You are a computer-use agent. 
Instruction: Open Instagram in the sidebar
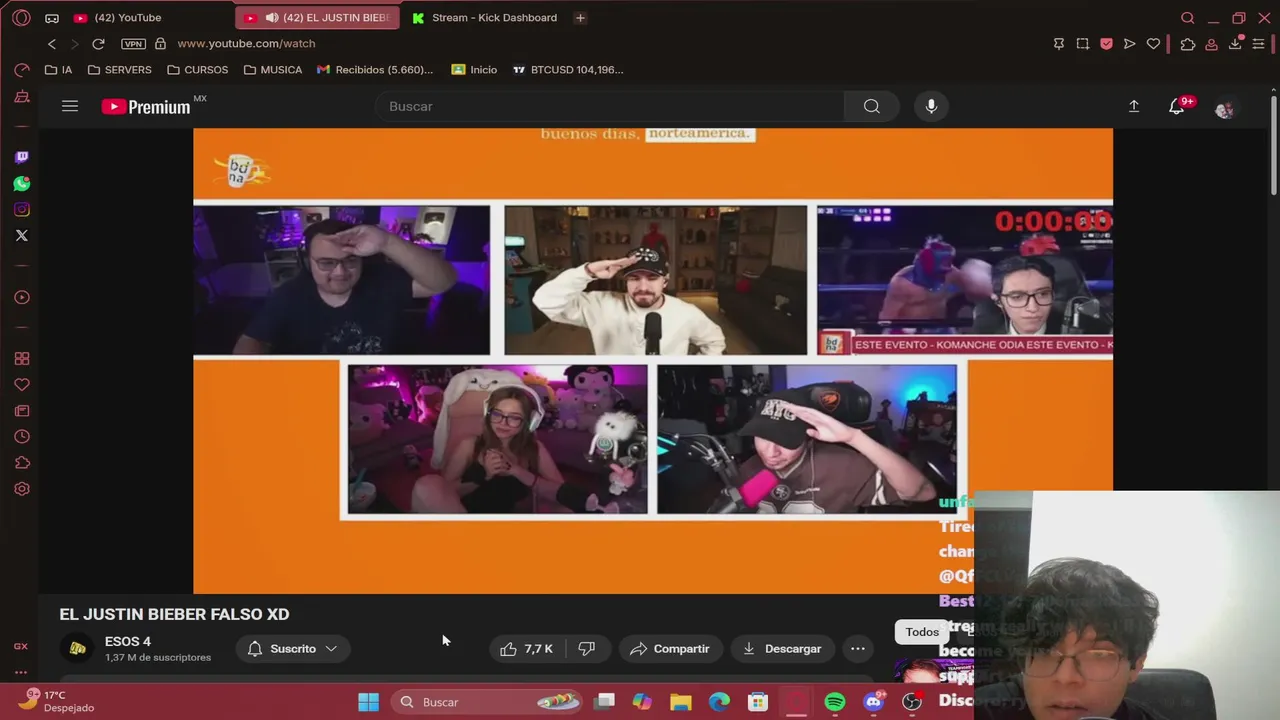click(x=22, y=209)
